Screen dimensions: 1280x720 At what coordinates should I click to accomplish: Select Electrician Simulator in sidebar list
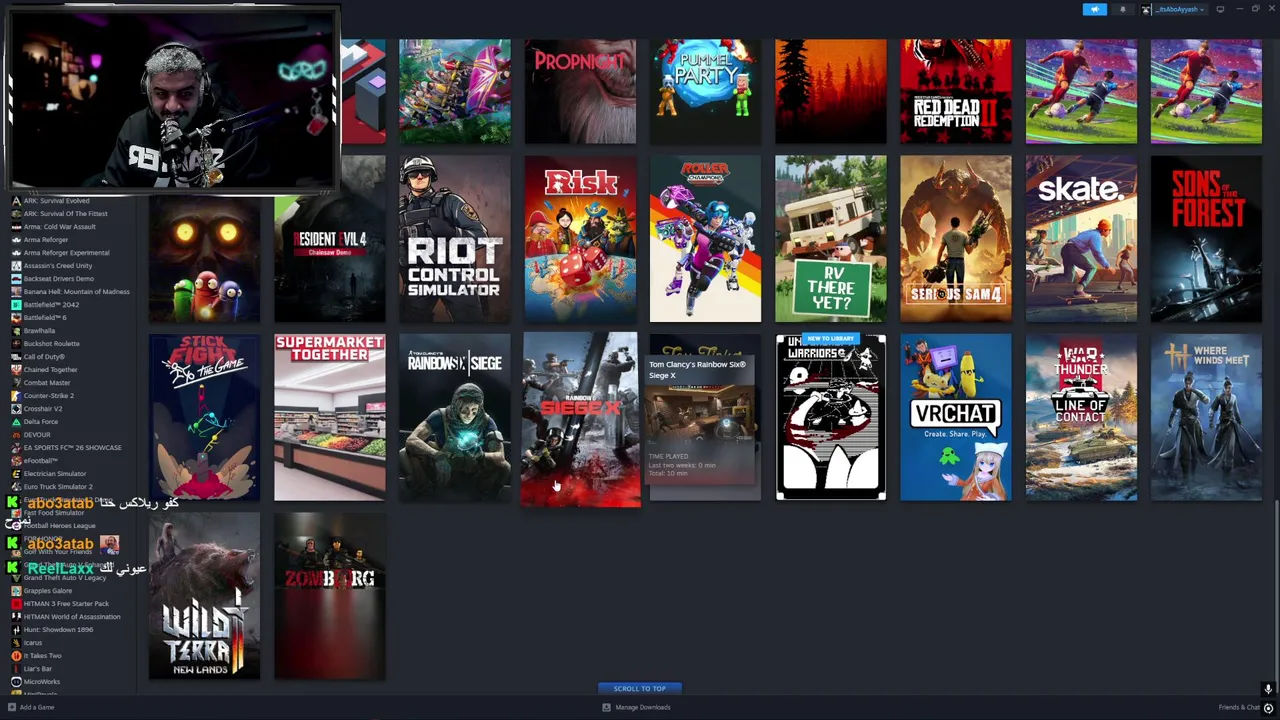(x=55, y=474)
